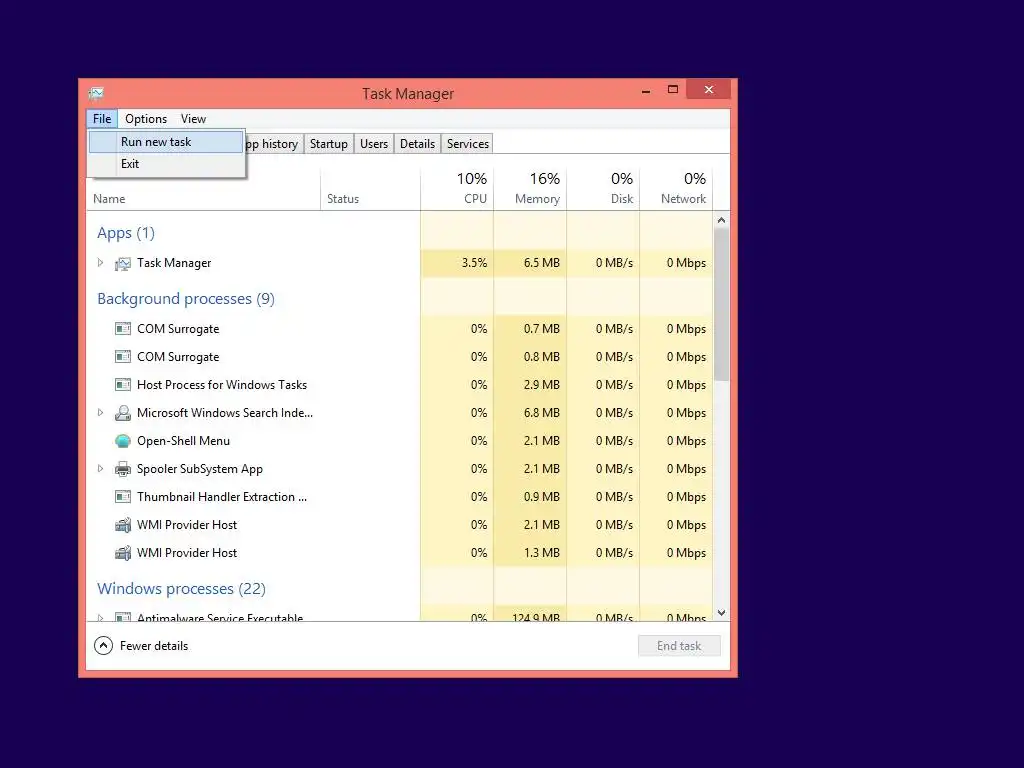Sort by the CPU column header
The image size is (1024, 768).
click(457, 189)
